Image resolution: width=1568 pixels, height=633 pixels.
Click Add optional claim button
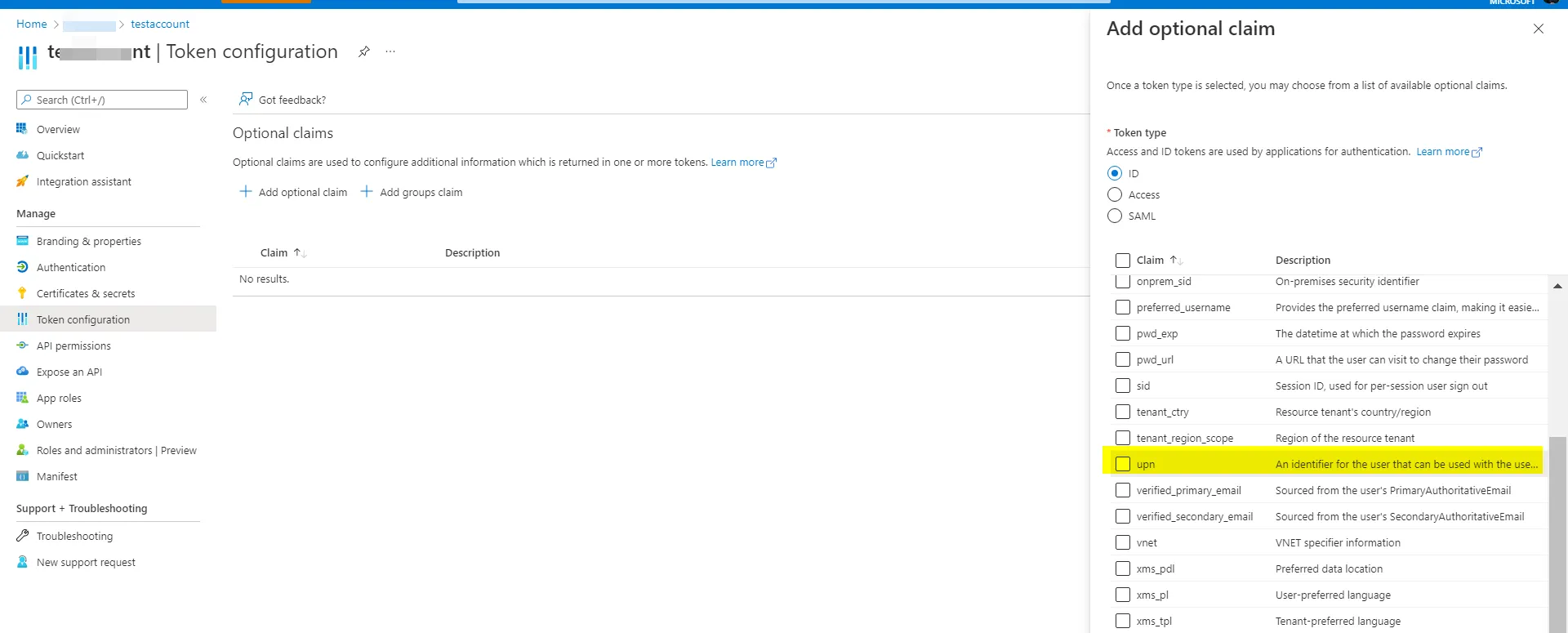click(x=293, y=192)
